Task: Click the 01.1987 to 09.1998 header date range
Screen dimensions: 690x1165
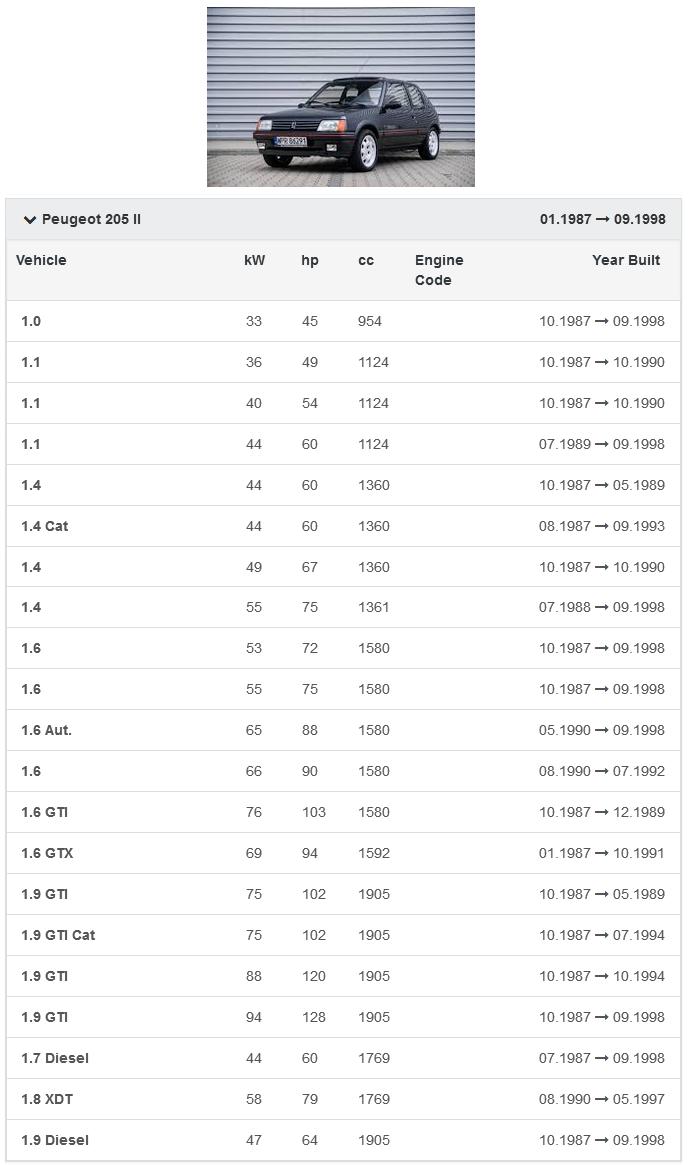Action: (x=602, y=219)
